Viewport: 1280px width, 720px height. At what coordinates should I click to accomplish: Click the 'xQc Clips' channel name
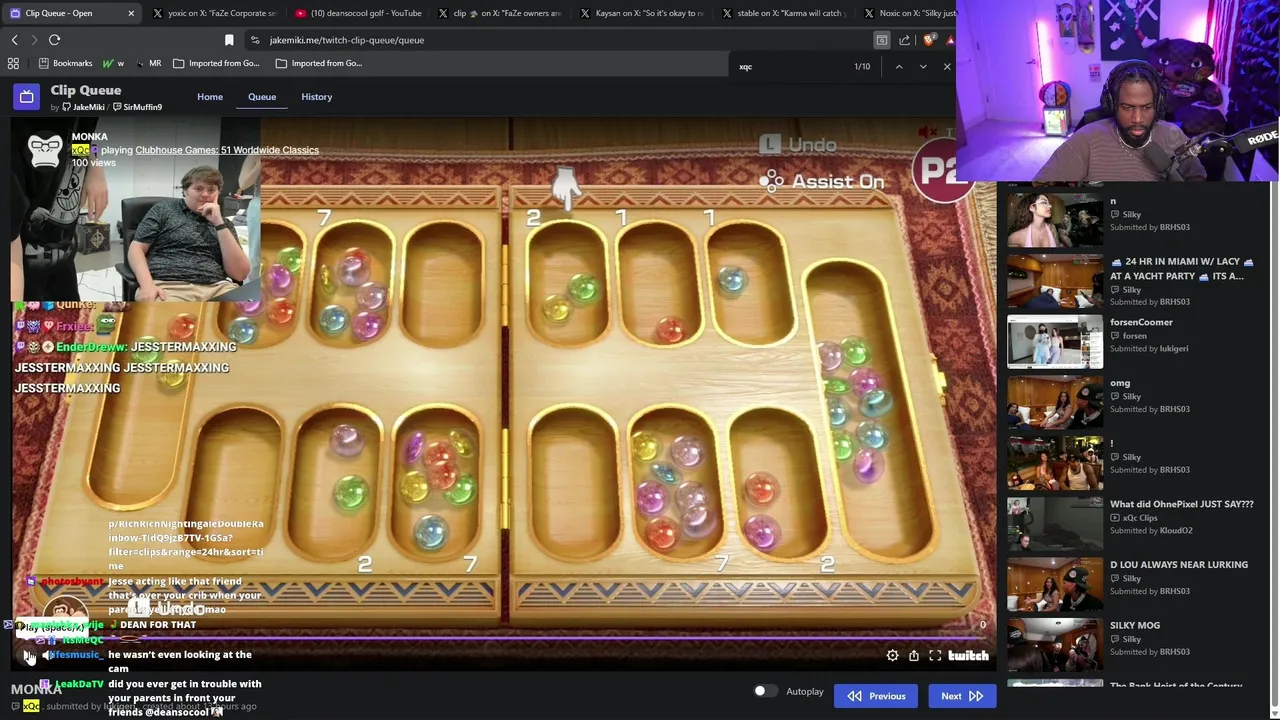[1140, 518]
